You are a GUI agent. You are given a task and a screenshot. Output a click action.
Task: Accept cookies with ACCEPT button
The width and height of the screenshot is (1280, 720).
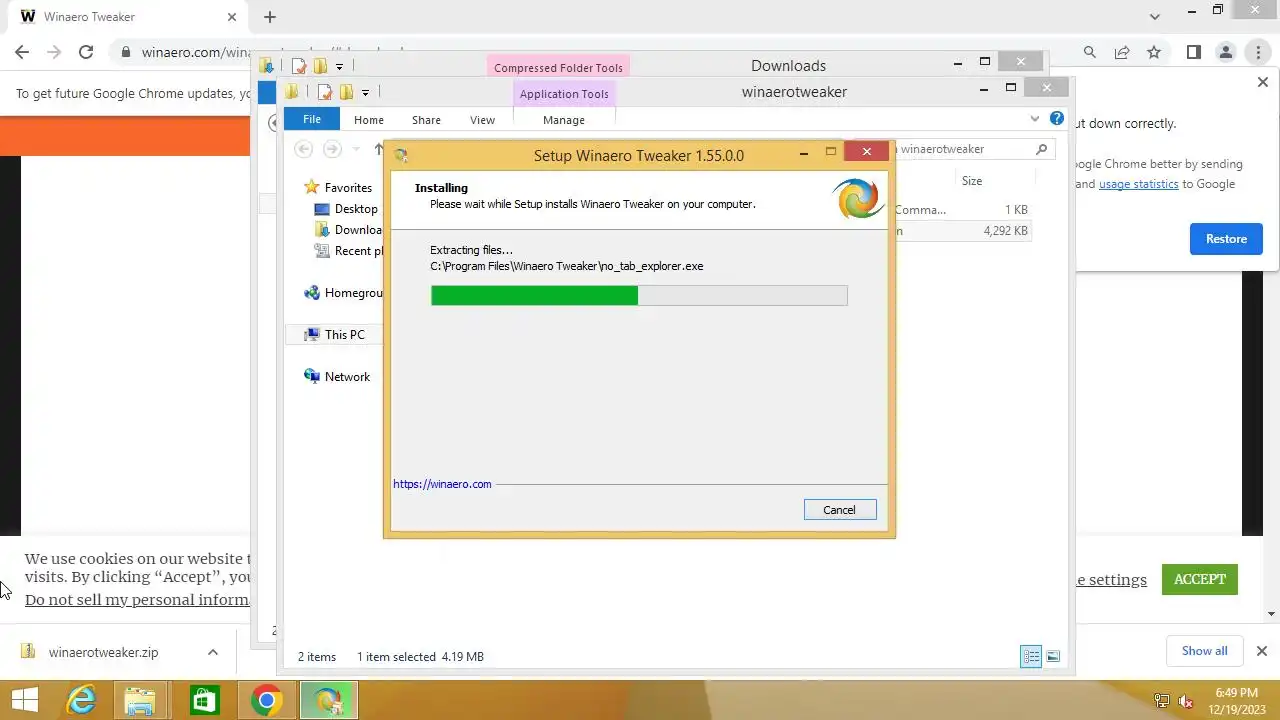1200,579
